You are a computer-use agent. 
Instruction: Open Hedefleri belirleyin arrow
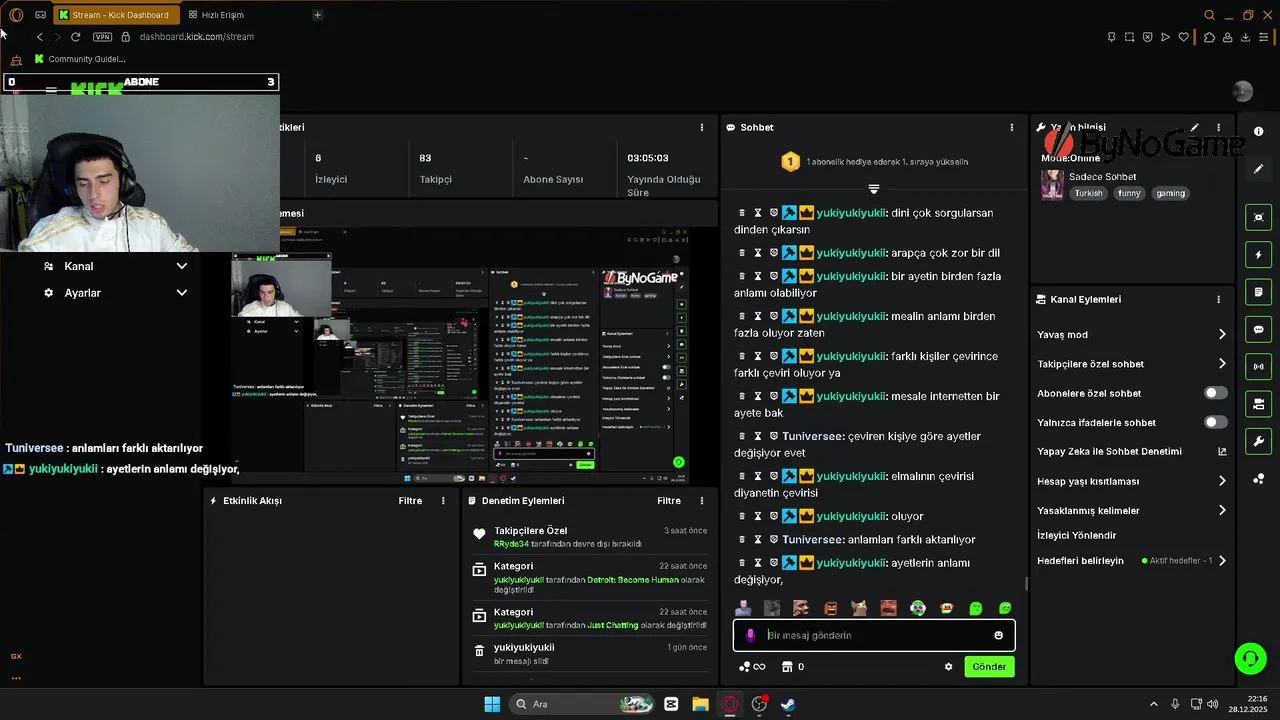coord(1222,561)
